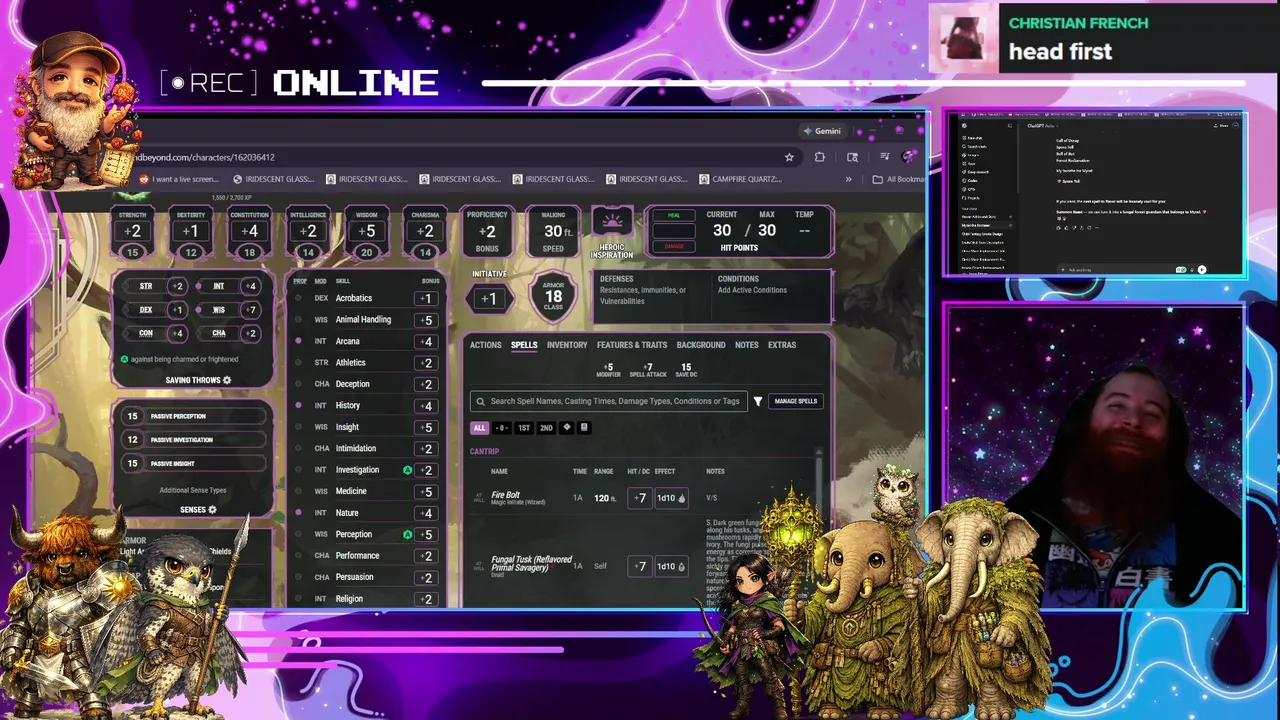Switch to the Inventory tab
Viewport: 1280px width, 720px height.
[567, 345]
